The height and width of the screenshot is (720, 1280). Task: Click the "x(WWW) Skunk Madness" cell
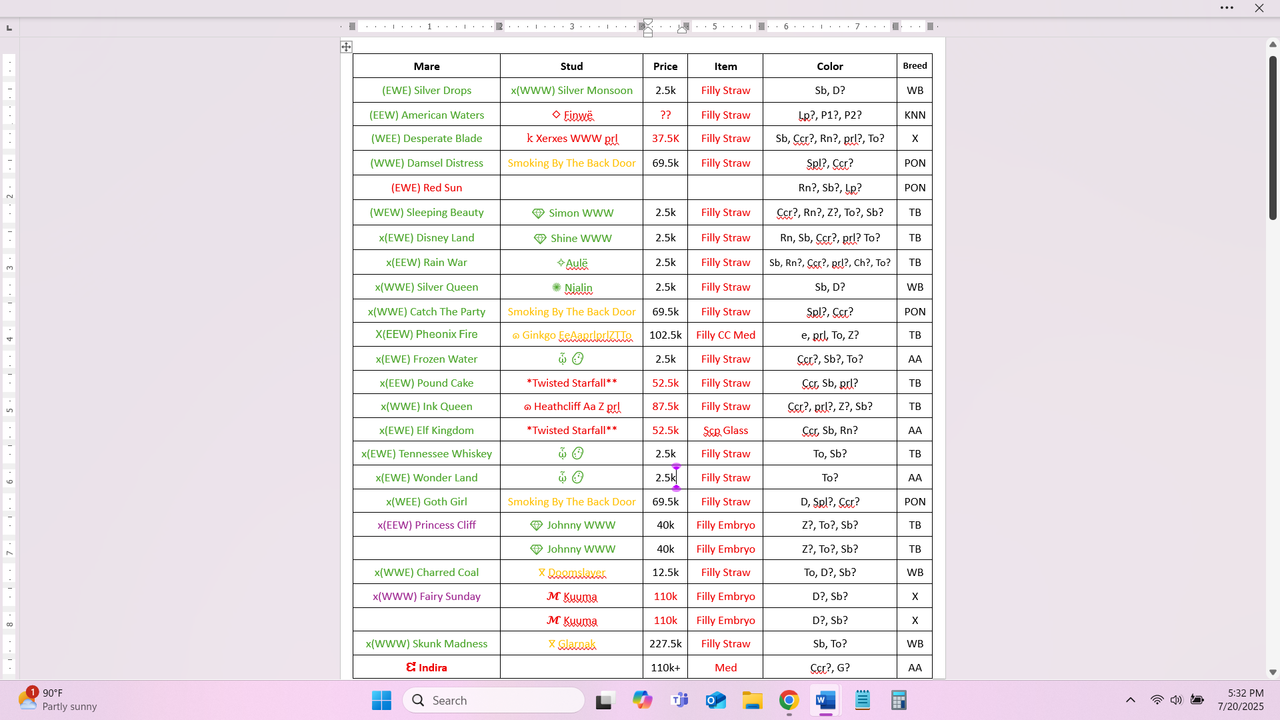pyautogui.click(x=427, y=644)
